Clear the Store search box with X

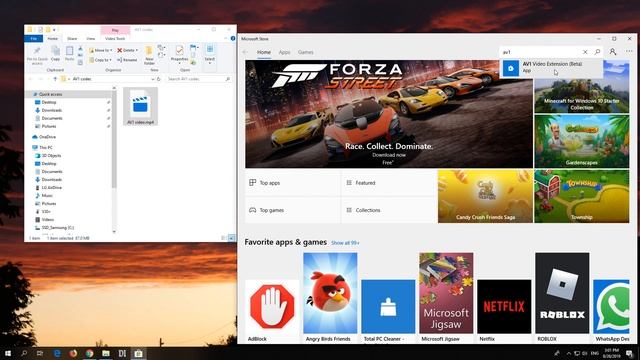tap(585, 52)
